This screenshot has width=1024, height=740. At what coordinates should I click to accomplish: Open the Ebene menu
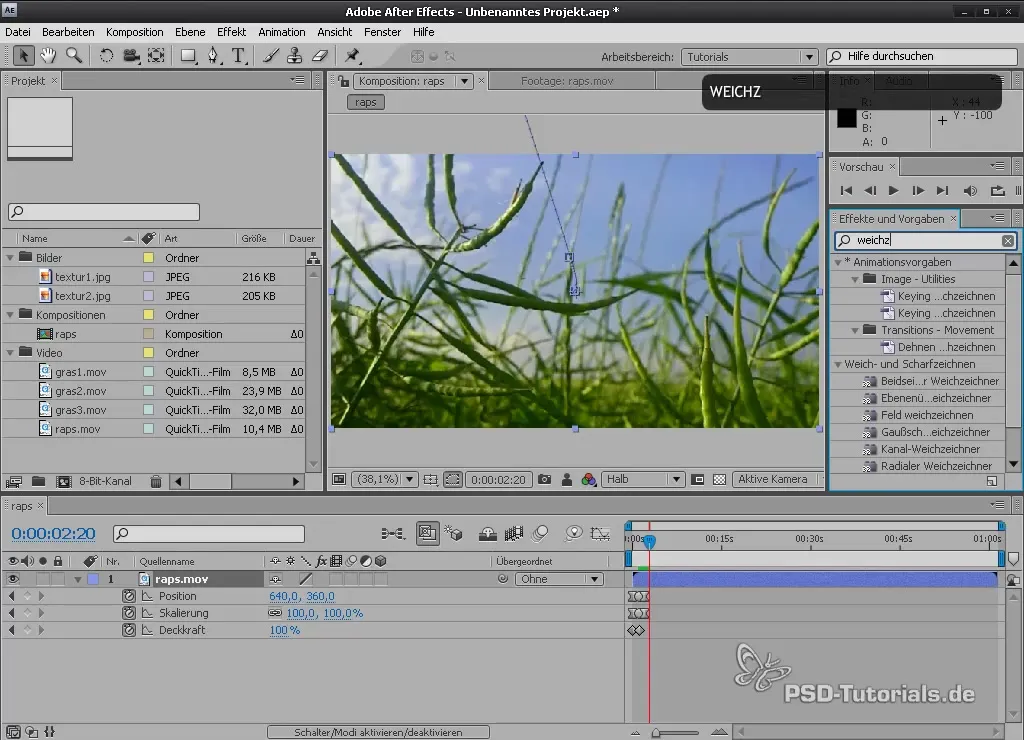(190, 32)
